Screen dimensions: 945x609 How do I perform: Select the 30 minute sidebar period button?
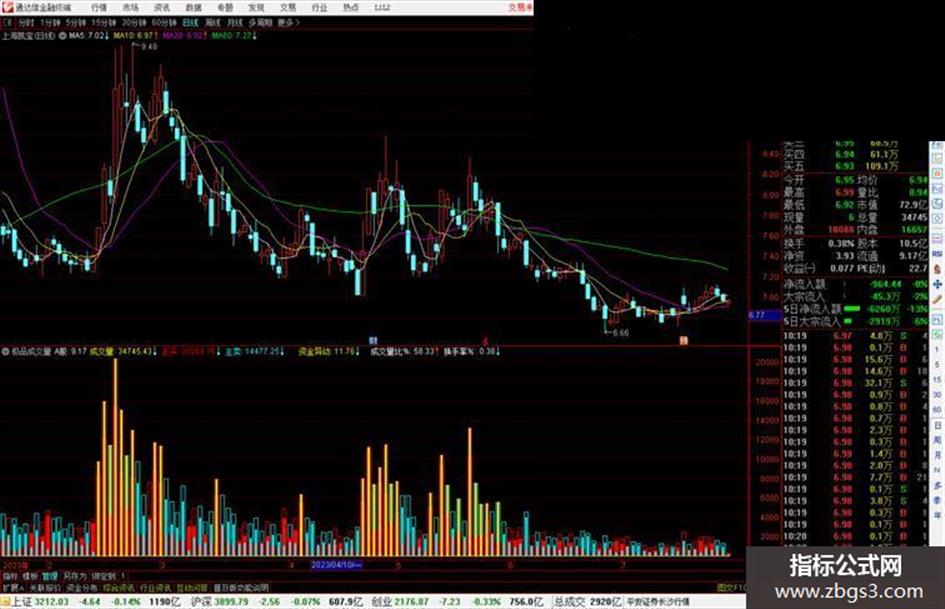pos(937,394)
